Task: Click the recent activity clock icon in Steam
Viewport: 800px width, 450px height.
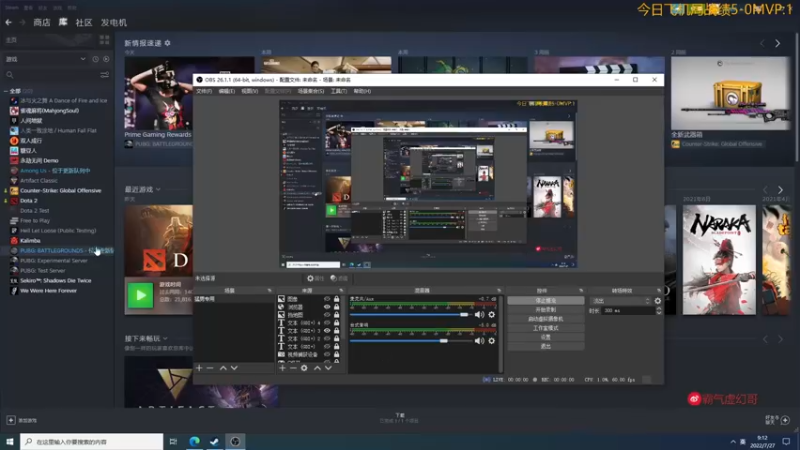Action: [95, 59]
